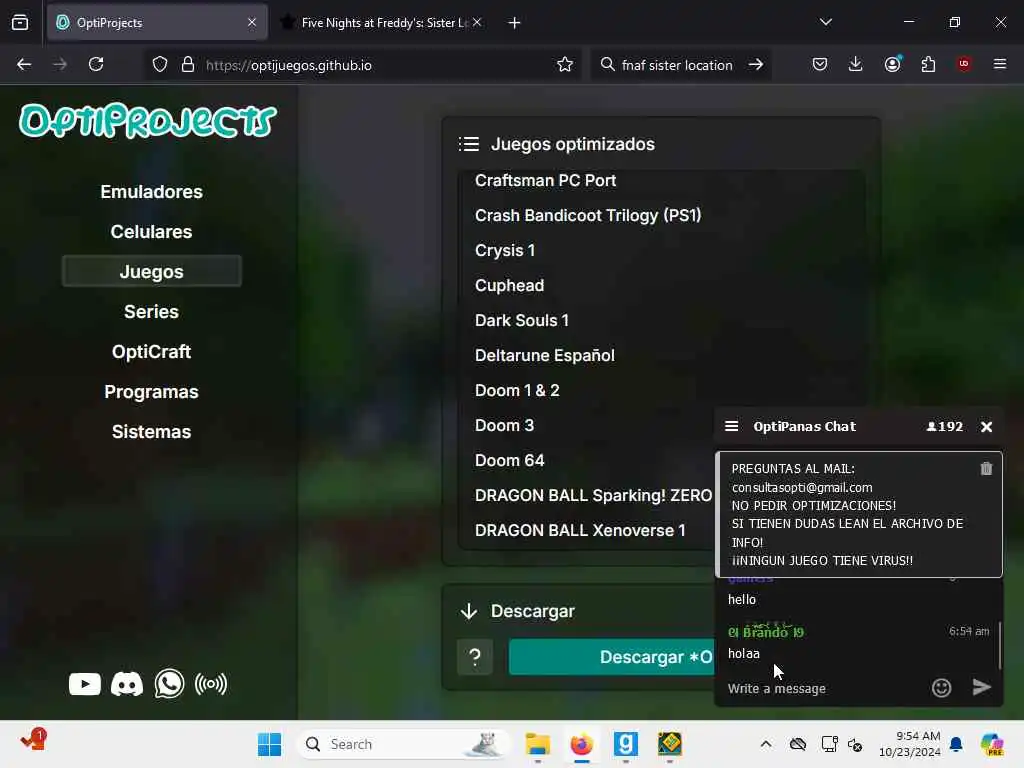Open the WhatsApp group icon
The height and width of the screenshot is (768, 1024).
(x=169, y=684)
